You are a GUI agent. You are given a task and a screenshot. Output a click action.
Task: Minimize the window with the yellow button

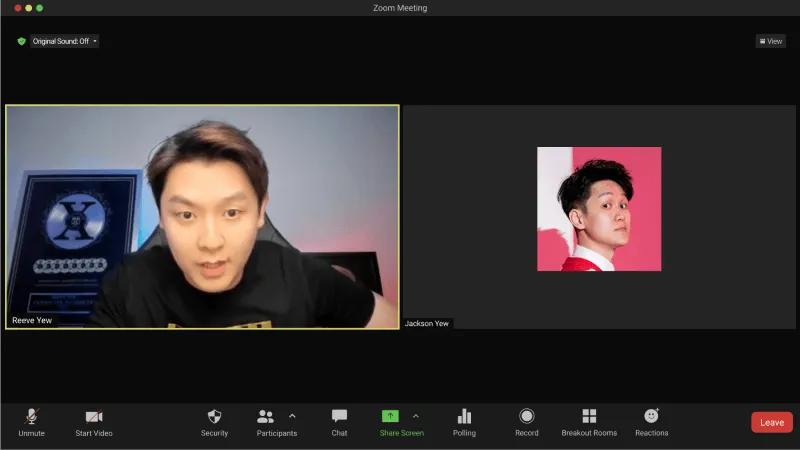click(x=29, y=8)
